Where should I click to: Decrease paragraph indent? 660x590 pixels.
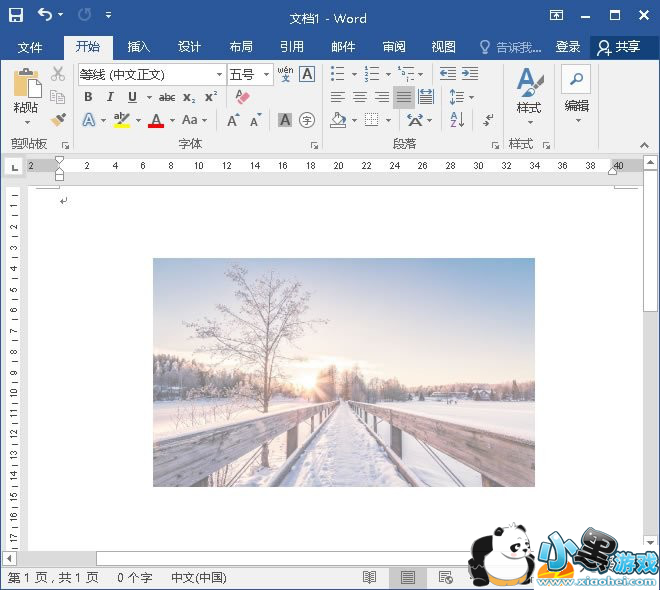pos(447,74)
